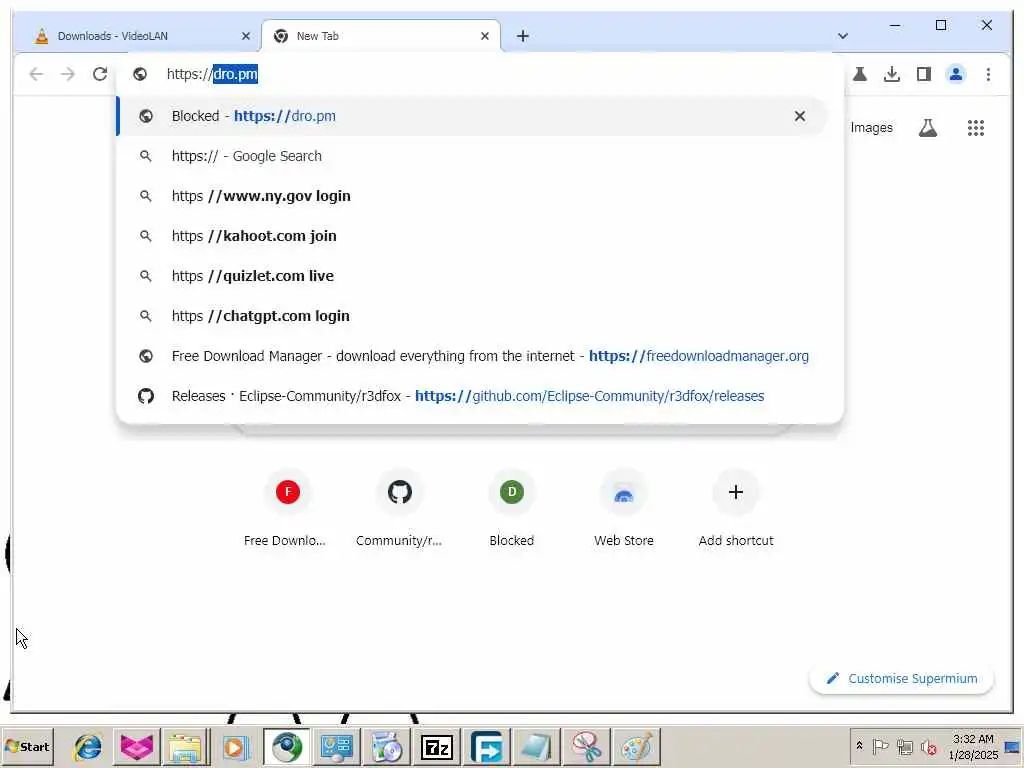Select the Blocked - https://dro.pm suggestion
This screenshot has height=768, width=1024.
tap(472, 116)
